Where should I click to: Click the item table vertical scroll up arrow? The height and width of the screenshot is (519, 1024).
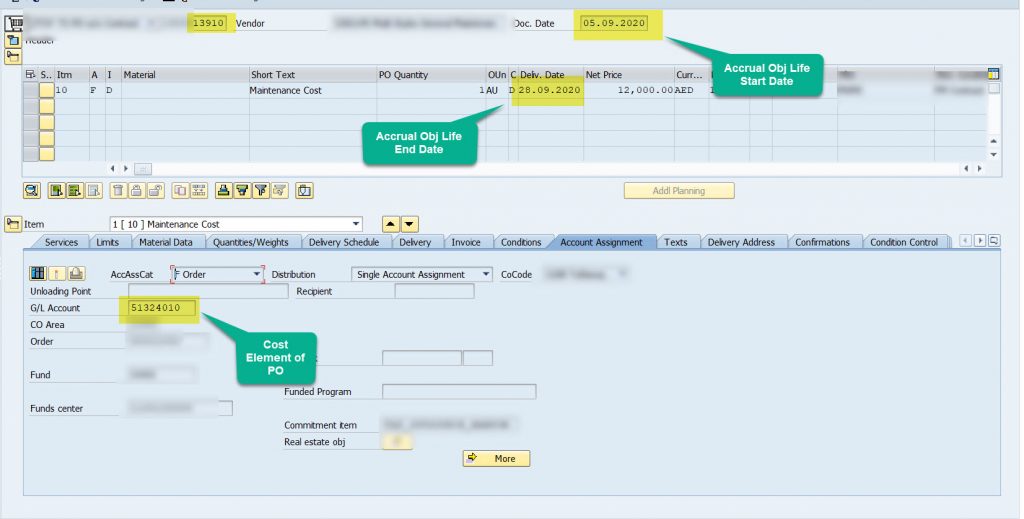[x=994, y=140]
